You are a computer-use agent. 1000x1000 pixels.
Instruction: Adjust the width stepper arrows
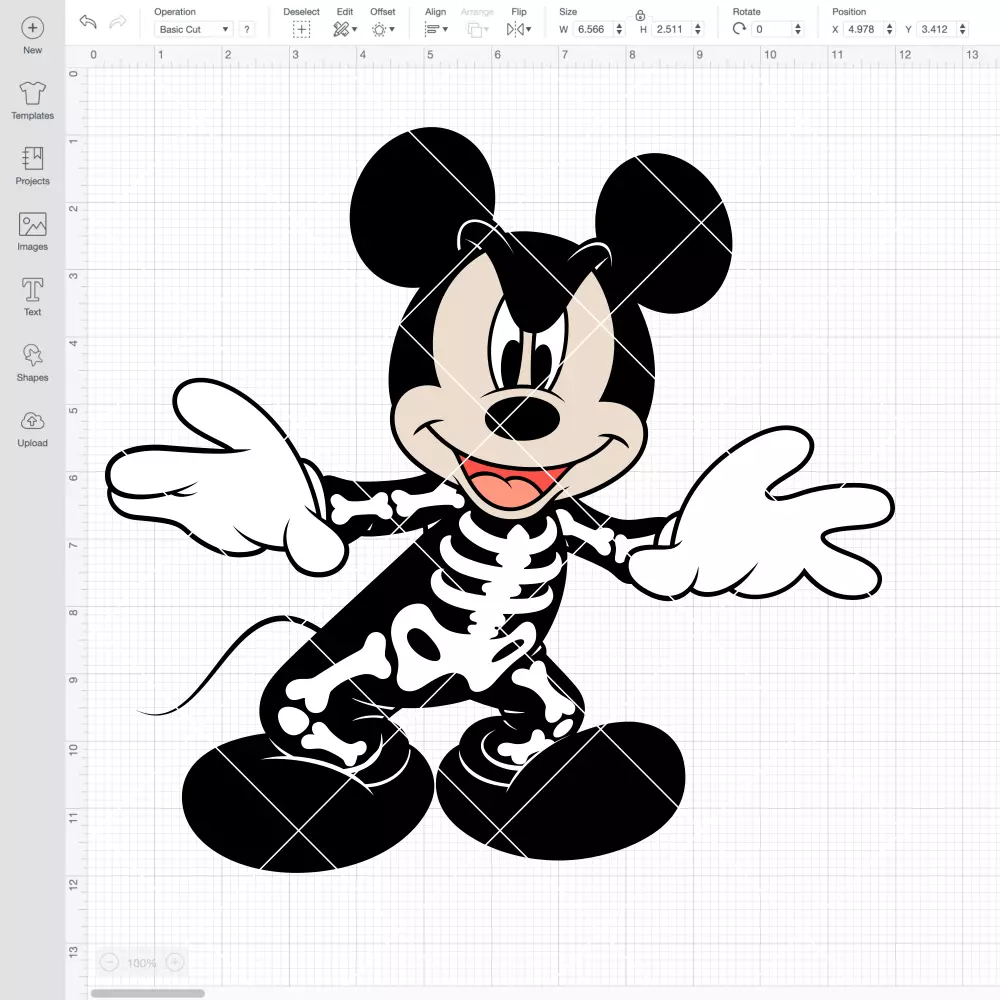619,29
